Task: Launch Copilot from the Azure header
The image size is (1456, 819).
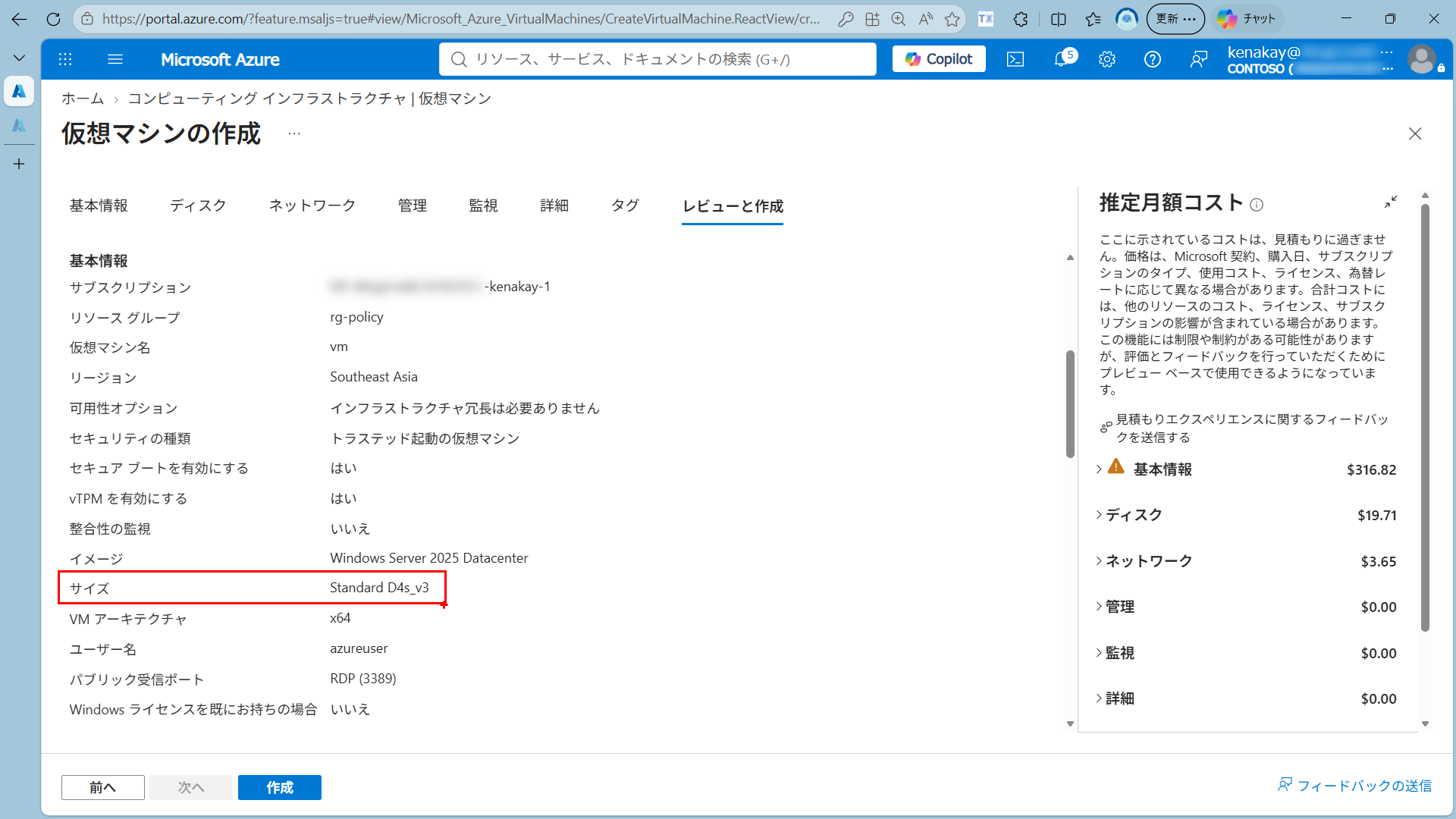Action: coord(939,59)
